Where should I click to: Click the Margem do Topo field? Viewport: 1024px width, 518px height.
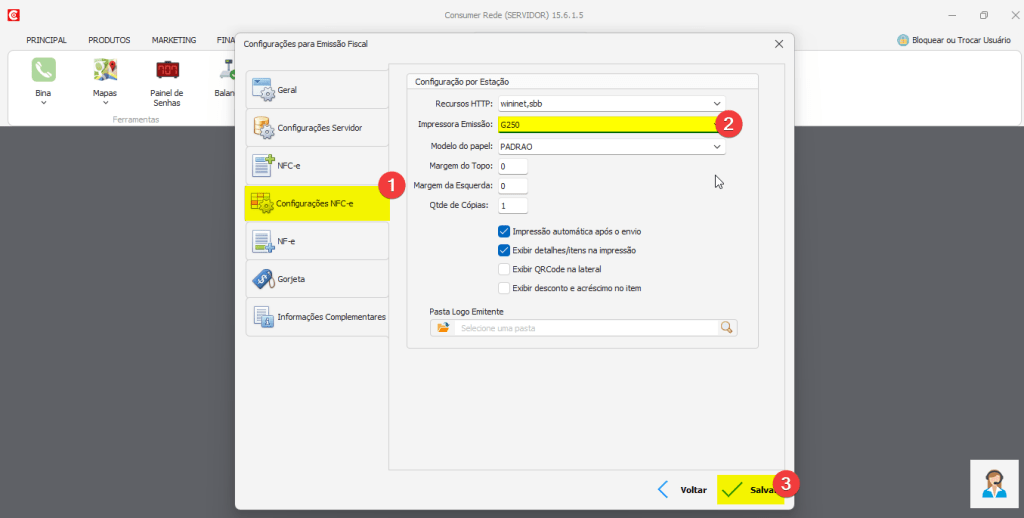coord(512,166)
